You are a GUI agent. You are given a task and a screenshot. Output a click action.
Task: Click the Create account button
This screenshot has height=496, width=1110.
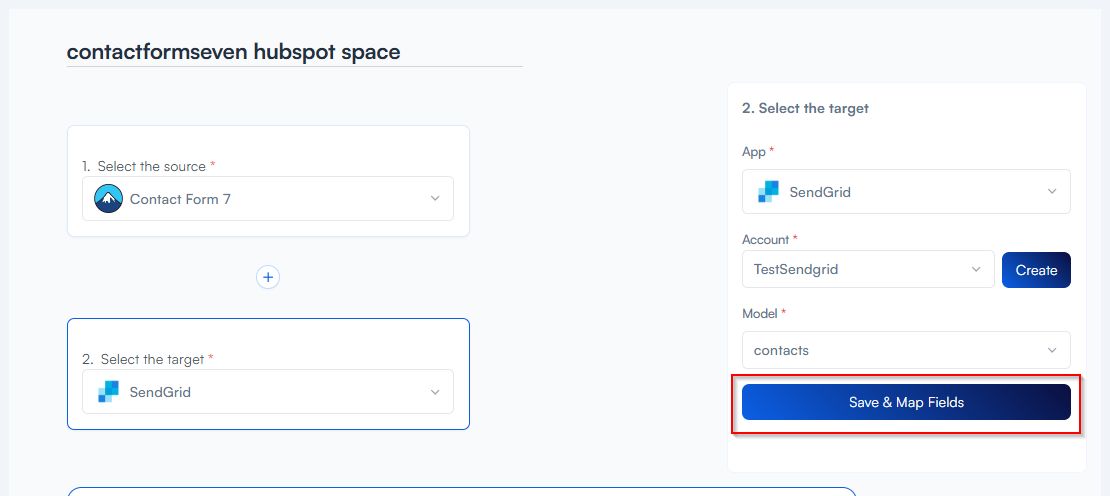click(x=1036, y=270)
